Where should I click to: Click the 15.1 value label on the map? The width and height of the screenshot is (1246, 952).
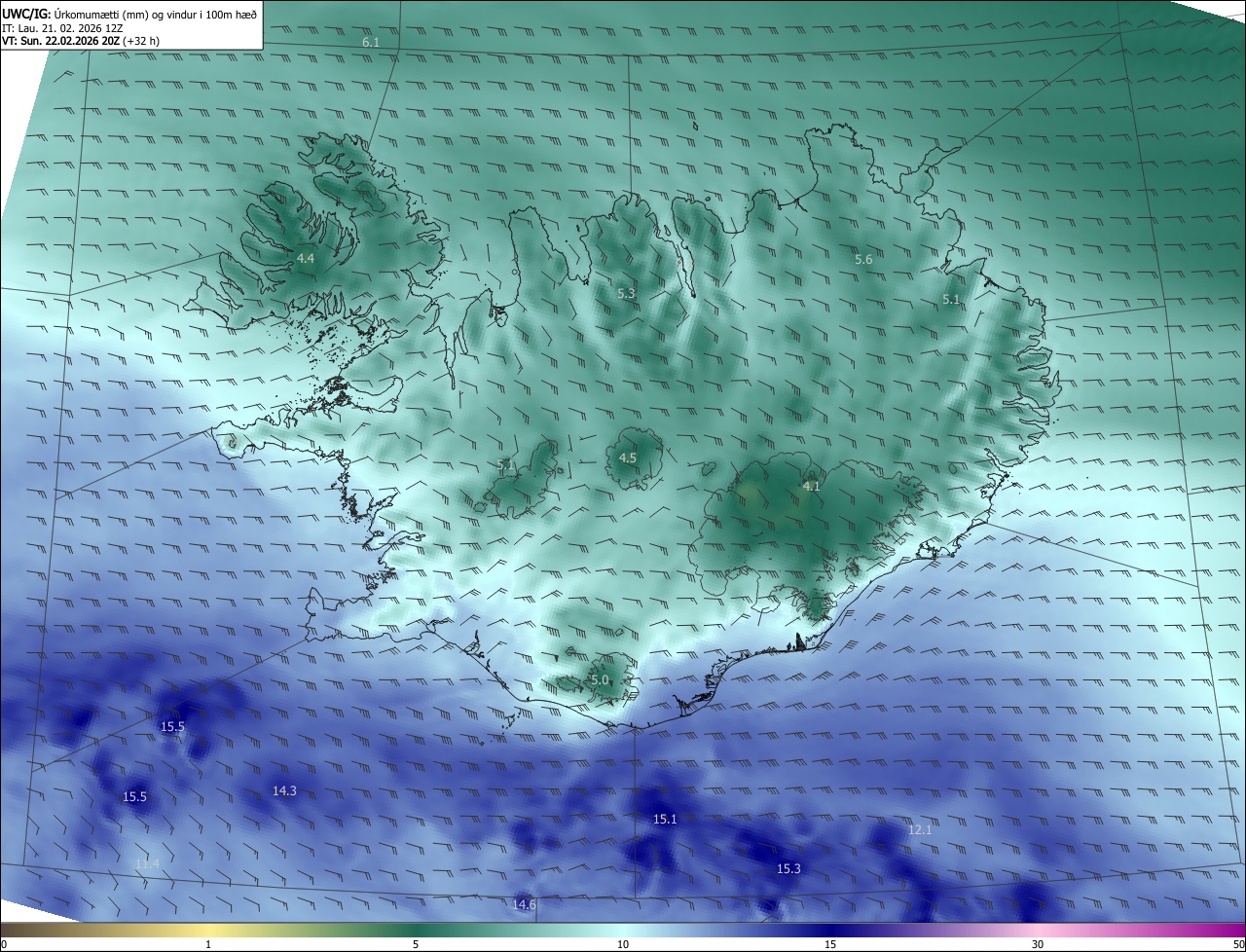665,820
